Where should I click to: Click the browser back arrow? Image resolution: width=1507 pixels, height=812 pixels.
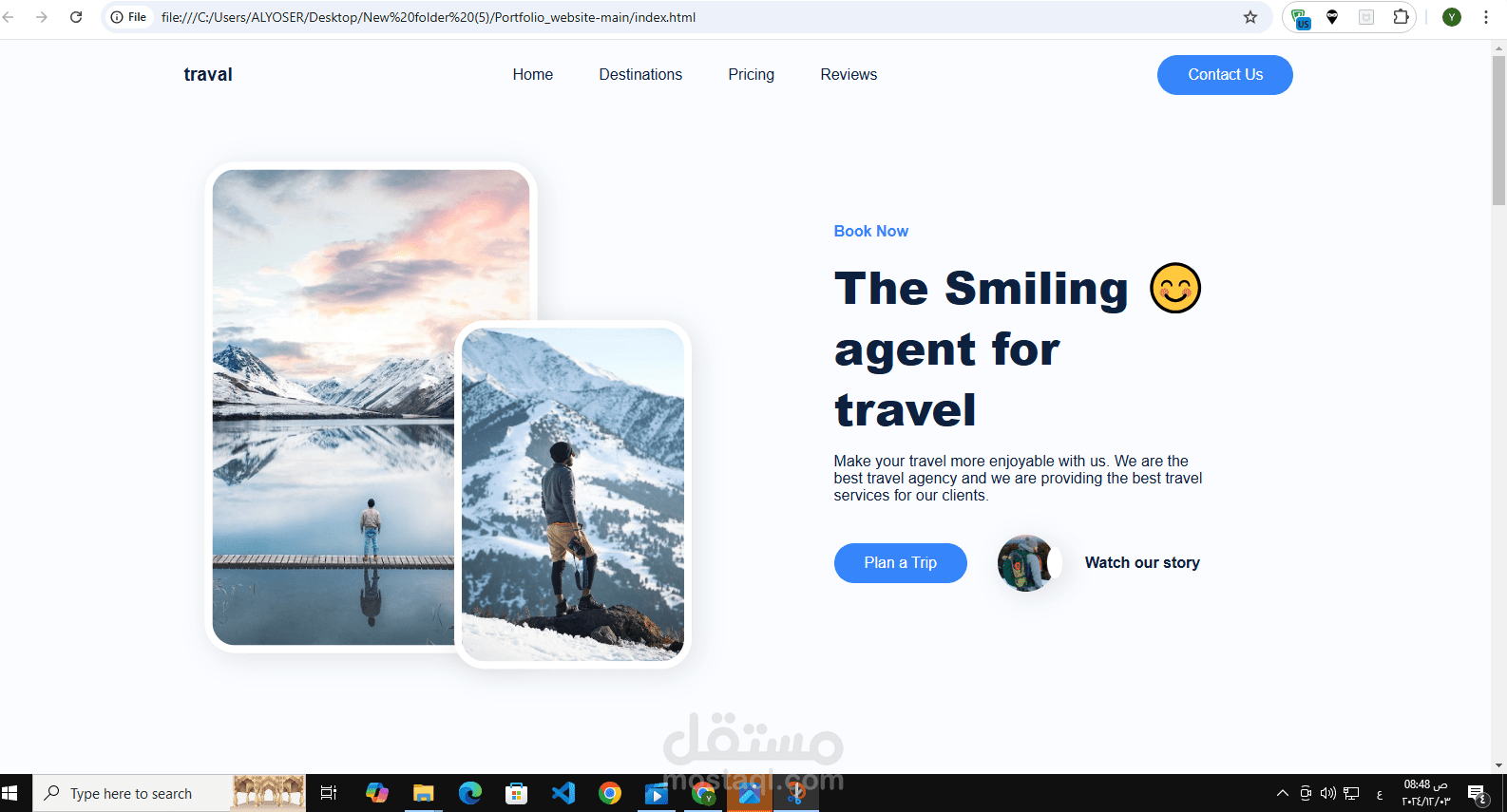[x=9, y=17]
